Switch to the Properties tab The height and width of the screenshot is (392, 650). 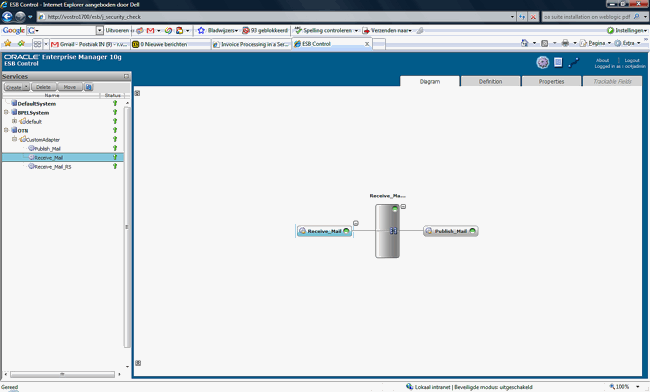551,81
